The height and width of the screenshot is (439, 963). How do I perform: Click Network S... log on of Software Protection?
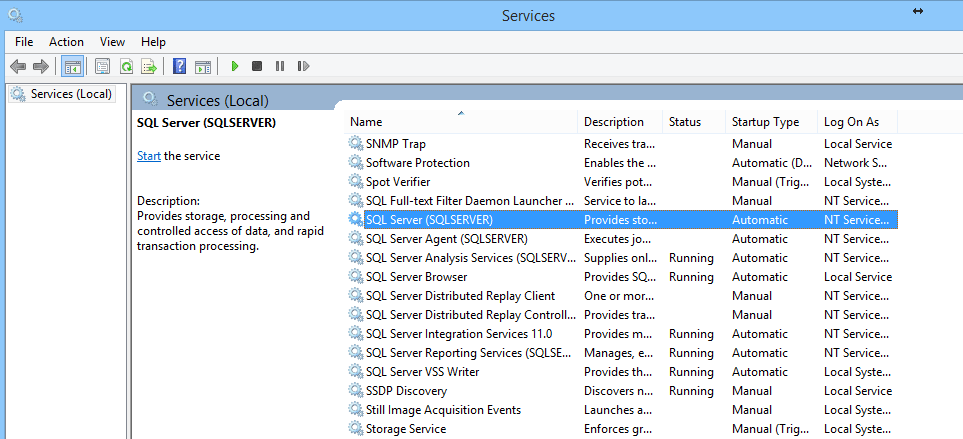(855, 163)
